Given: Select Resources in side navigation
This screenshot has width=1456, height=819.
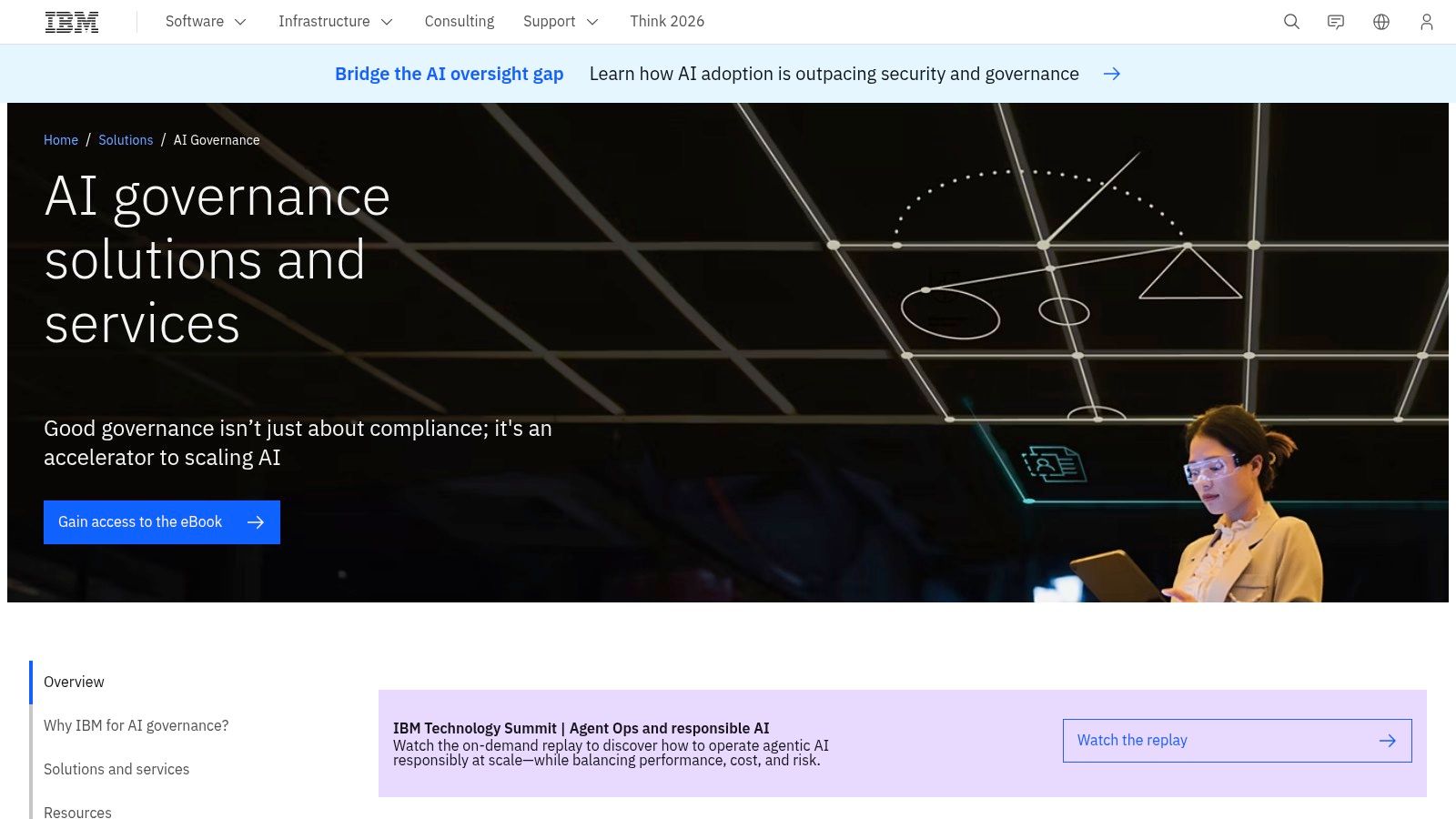Looking at the screenshot, I should point(77,812).
